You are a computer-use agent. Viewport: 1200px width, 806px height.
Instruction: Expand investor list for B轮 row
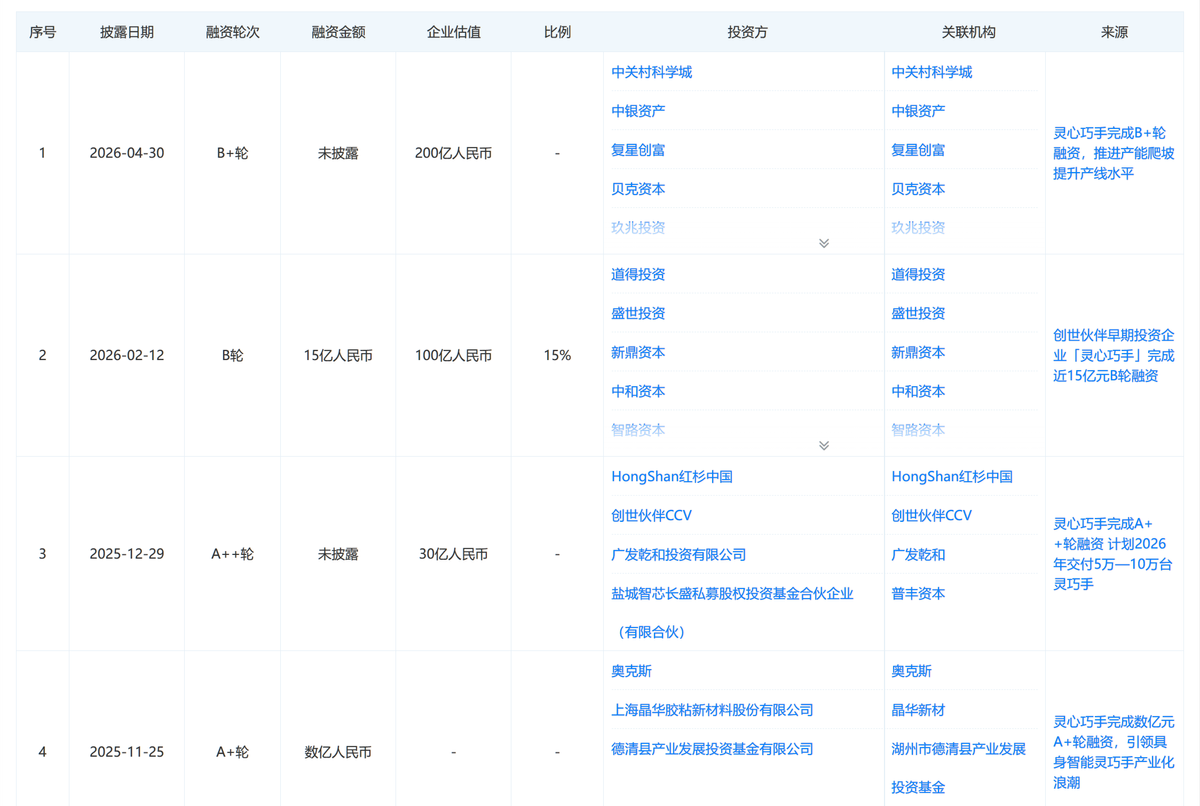pos(824,446)
